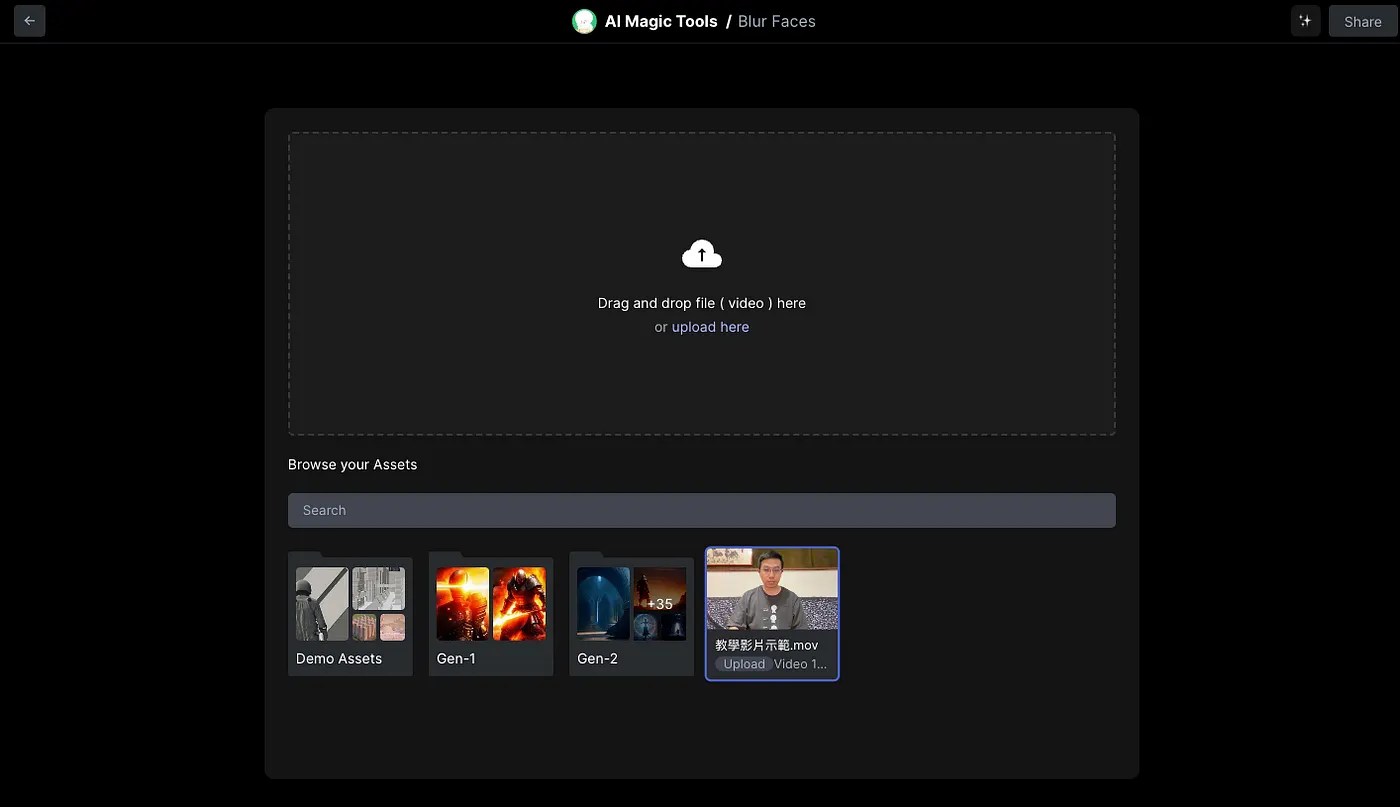This screenshot has width=1400, height=807.
Task: Focus the assets Search field
Action: point(702,510)
